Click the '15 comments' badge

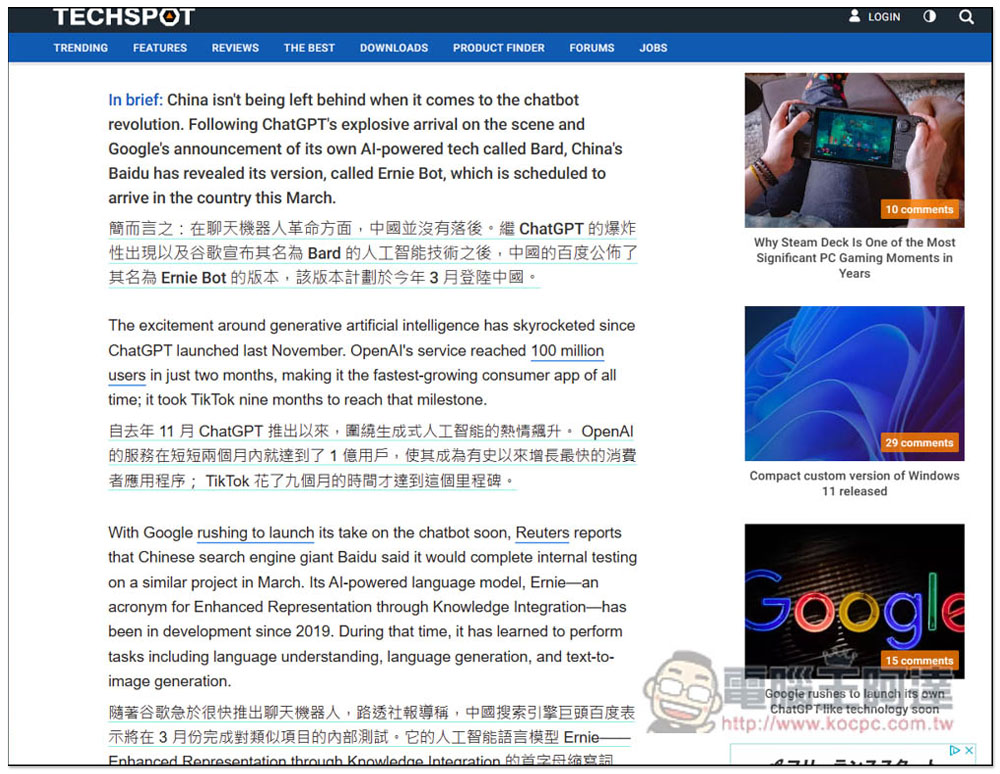click(x=919, y=661)
